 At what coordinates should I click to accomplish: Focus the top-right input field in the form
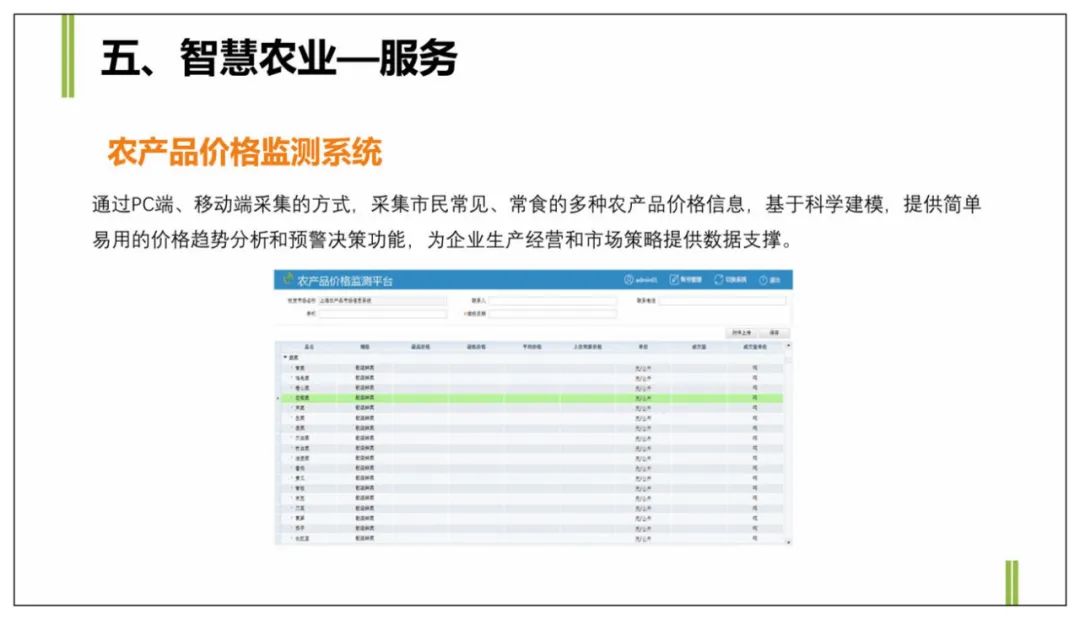(722, 300)
